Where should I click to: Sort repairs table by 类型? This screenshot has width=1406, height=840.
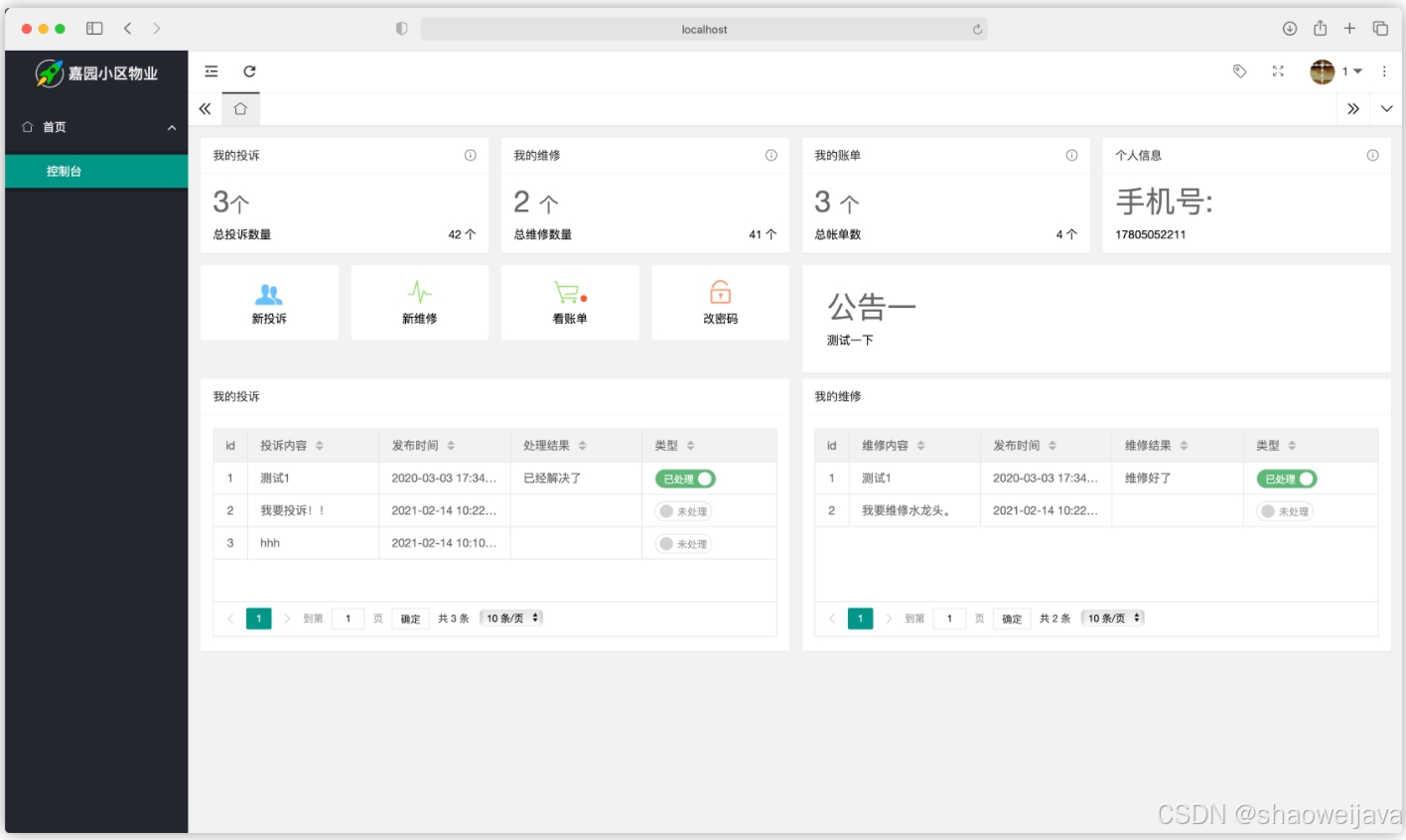coord(1293,446)
